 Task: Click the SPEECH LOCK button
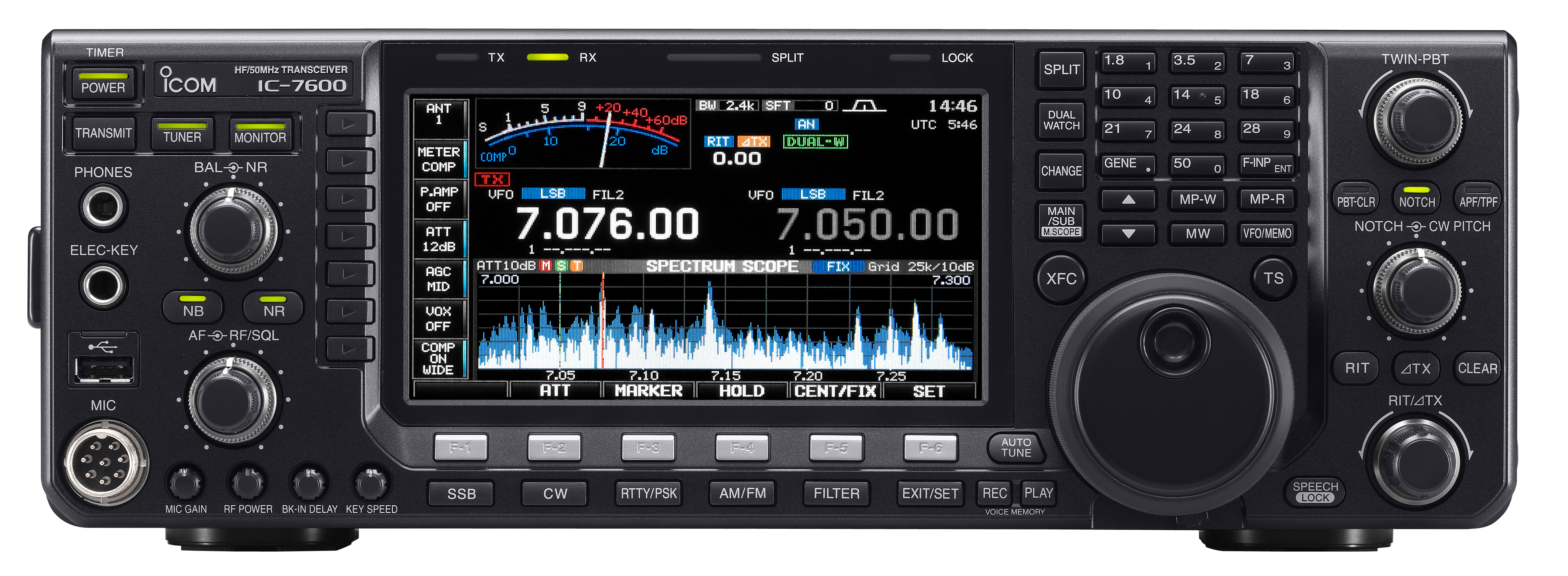[x=1315, y=492]
